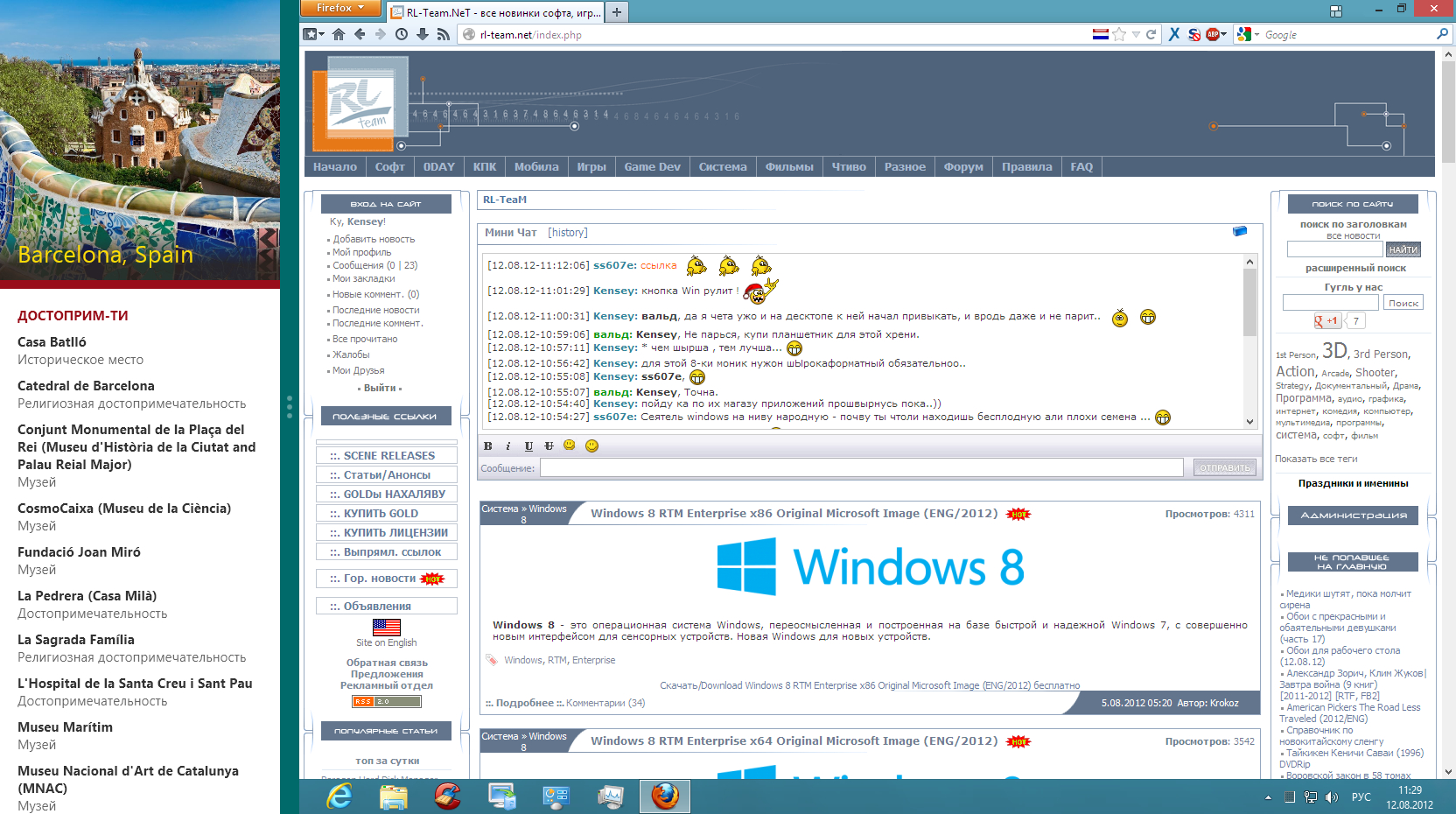Click the Google search box

1347,35
